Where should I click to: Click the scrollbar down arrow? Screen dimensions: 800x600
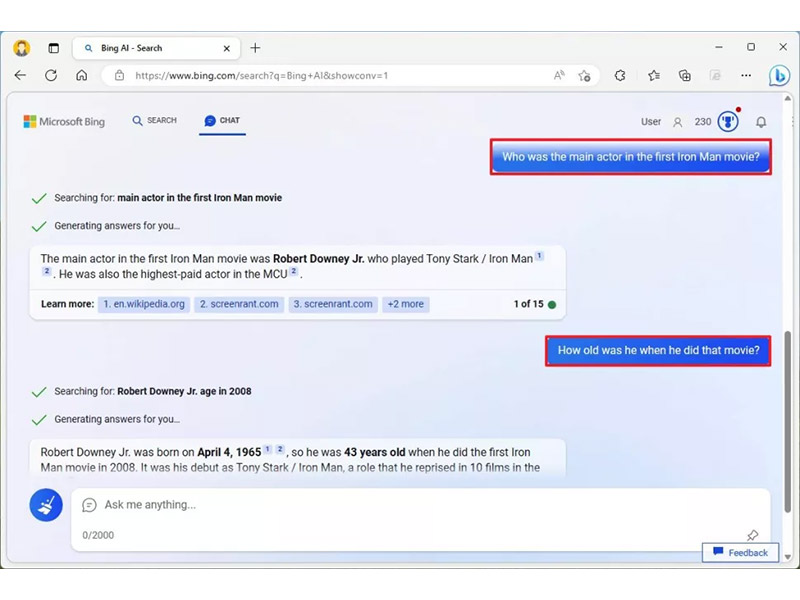click(x=788, y=557)
